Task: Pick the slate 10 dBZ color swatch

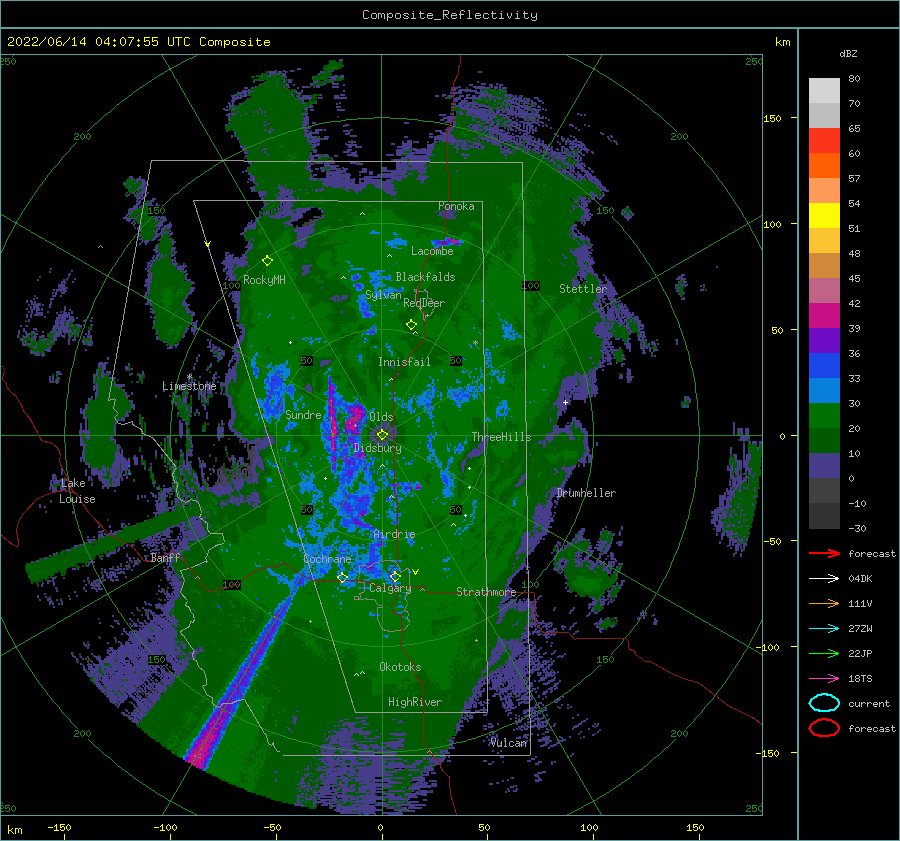Action: pyautogui.click(x=824, y=466)
